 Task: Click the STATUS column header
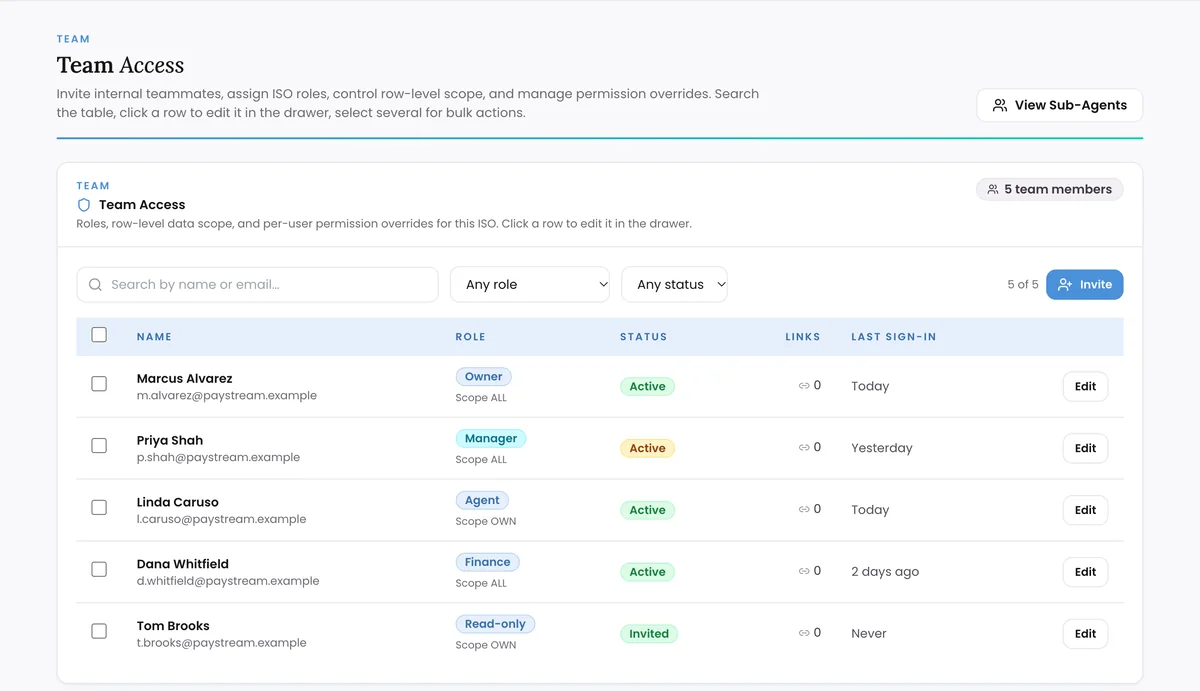coord(643,337)
